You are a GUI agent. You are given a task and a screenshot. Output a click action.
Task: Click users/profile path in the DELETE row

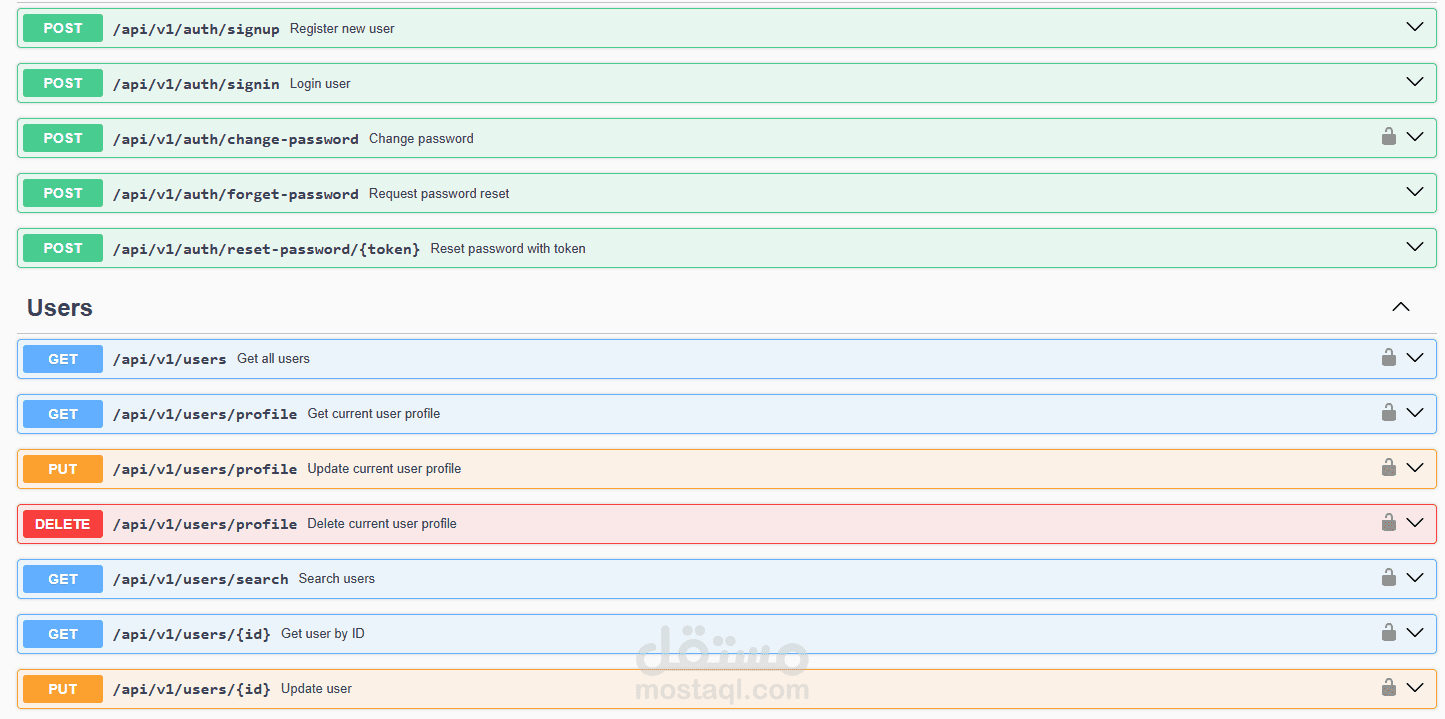click(205, 524)
